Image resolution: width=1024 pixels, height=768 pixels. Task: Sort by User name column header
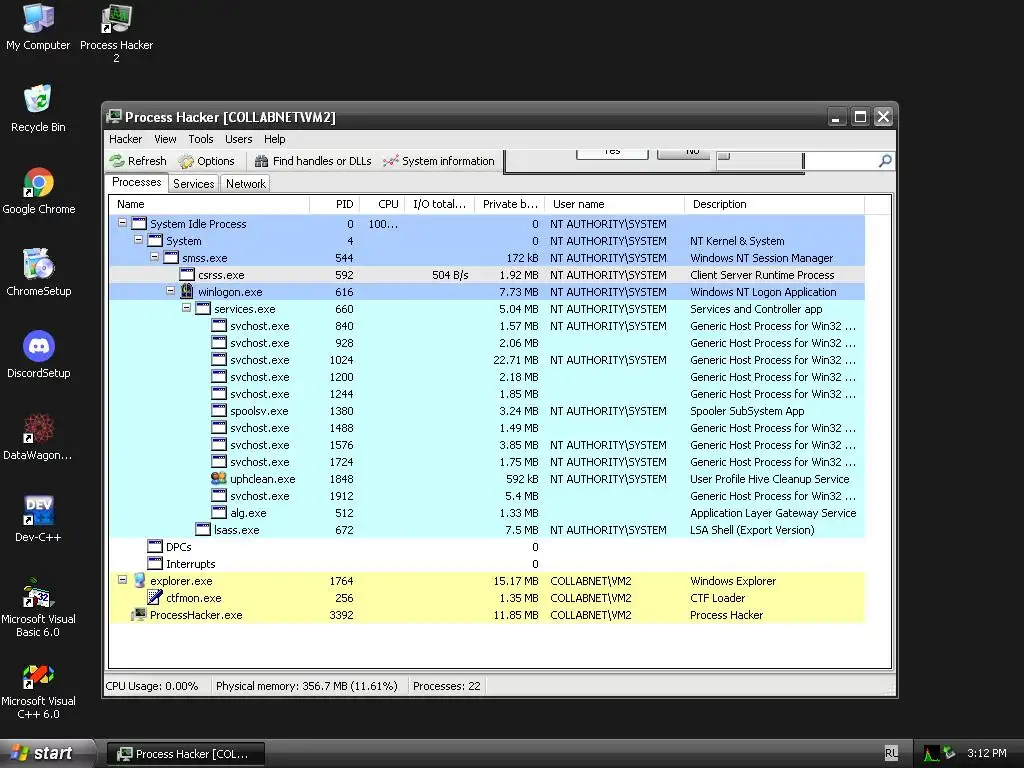click(615, 204)
